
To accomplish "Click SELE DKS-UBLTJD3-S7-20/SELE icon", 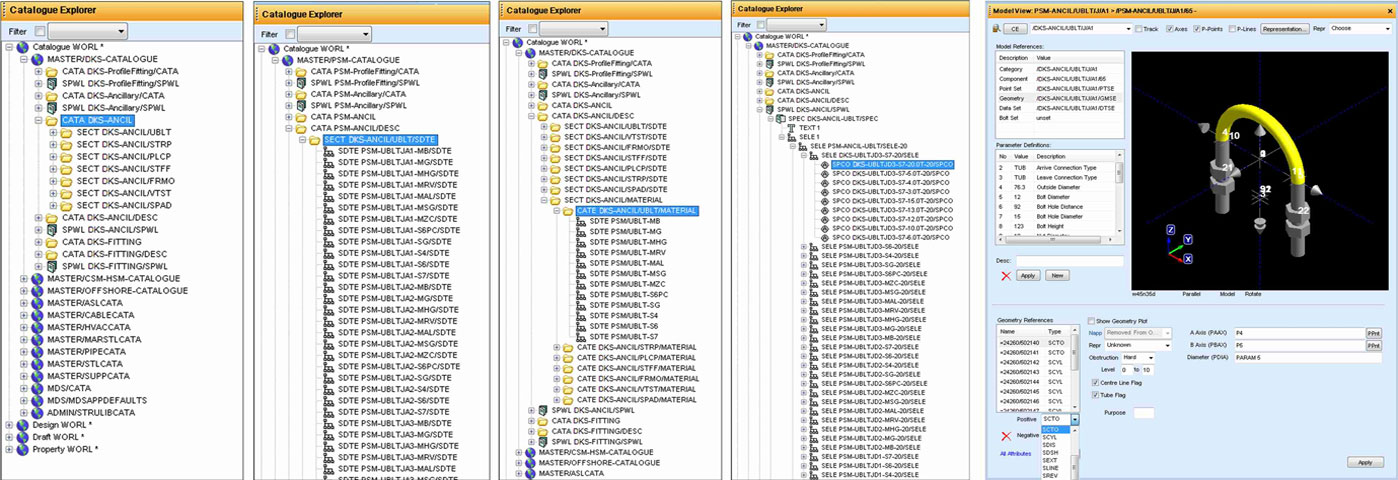I will click(x=814, y=154).
